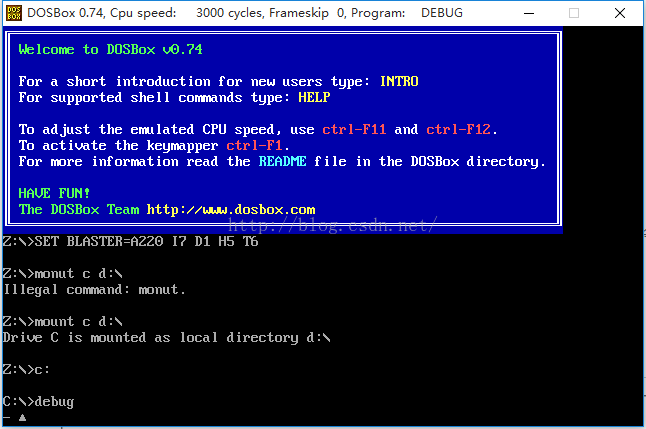This screenshot has height=429, width=646.
Task: Click 'Program: DEBUG' in the title bar
Action: tap(407, 13)
